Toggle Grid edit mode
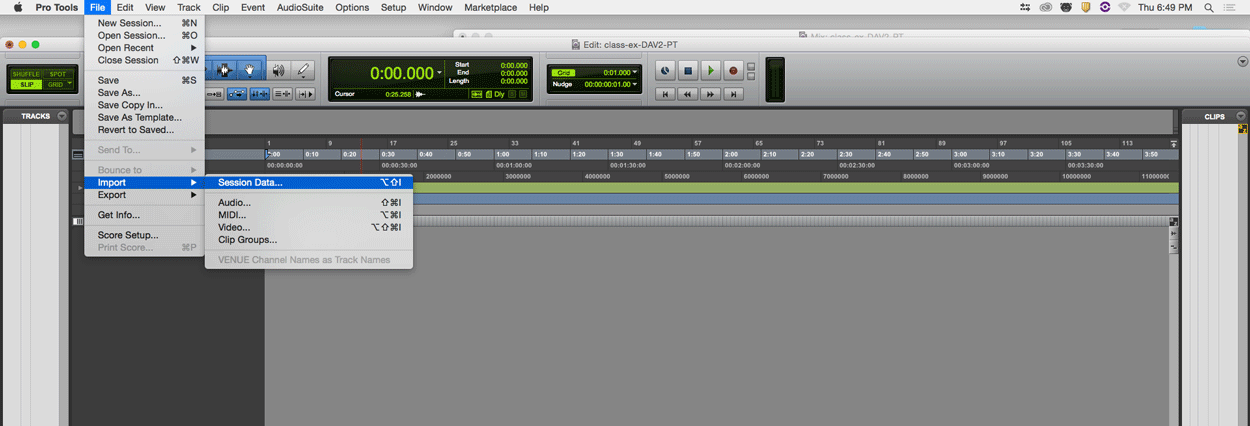This screenshot has width=1250, height=426. click(58, 85)
